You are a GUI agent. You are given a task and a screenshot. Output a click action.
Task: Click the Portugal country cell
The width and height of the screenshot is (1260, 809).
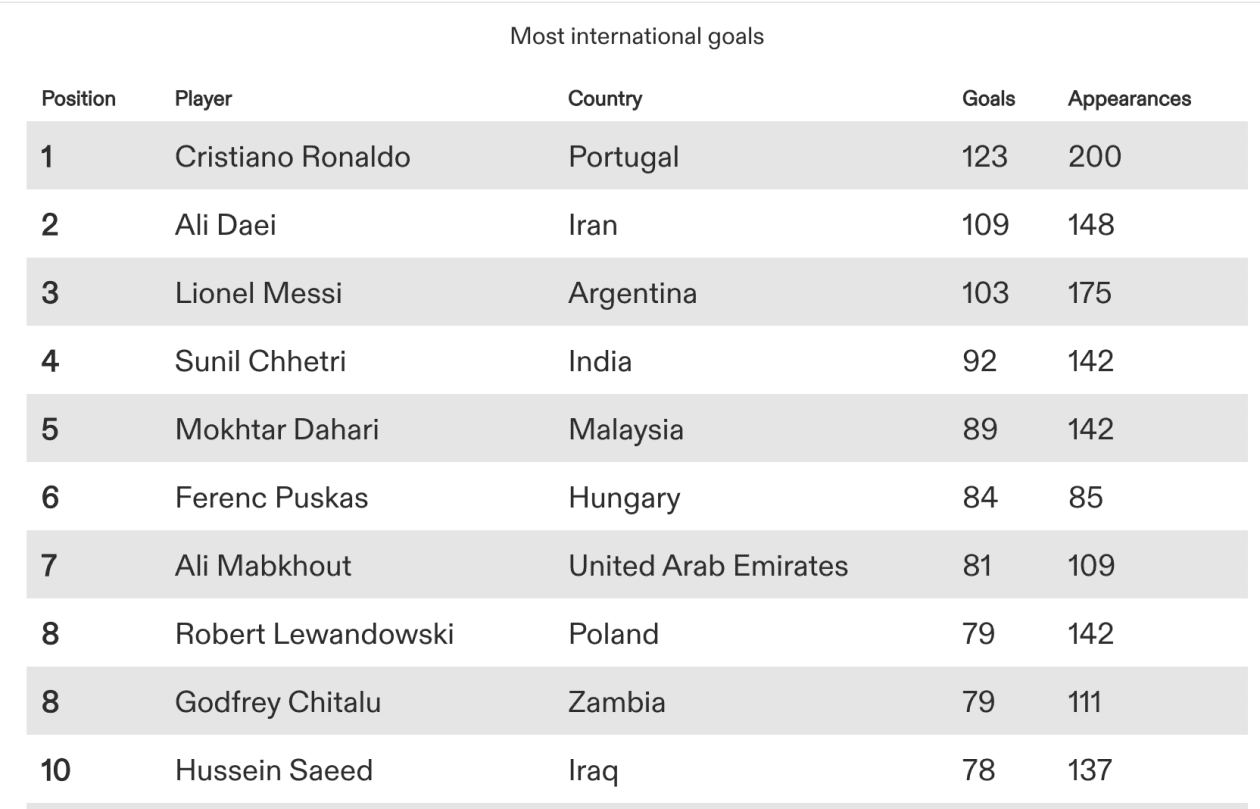coord(623,157)
